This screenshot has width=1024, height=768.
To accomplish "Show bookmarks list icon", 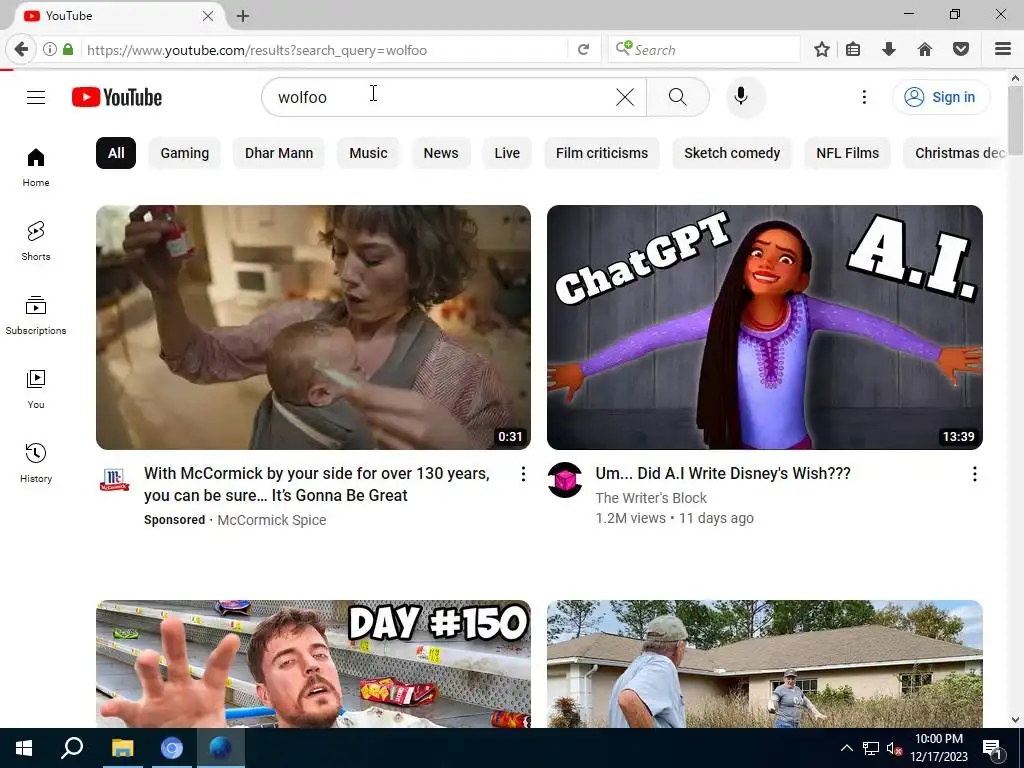I will (x=853, y=49).
